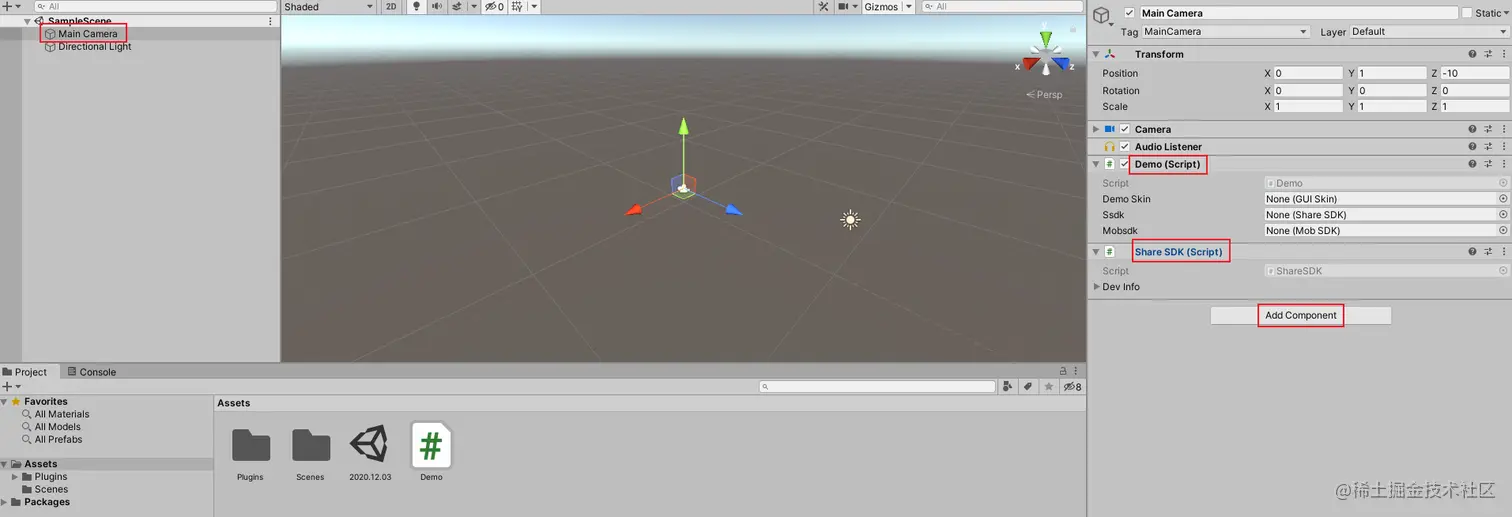Click Search by Type icon in Project panel
Viewport: 1512px width, 517px height.
click(1007, 386)
